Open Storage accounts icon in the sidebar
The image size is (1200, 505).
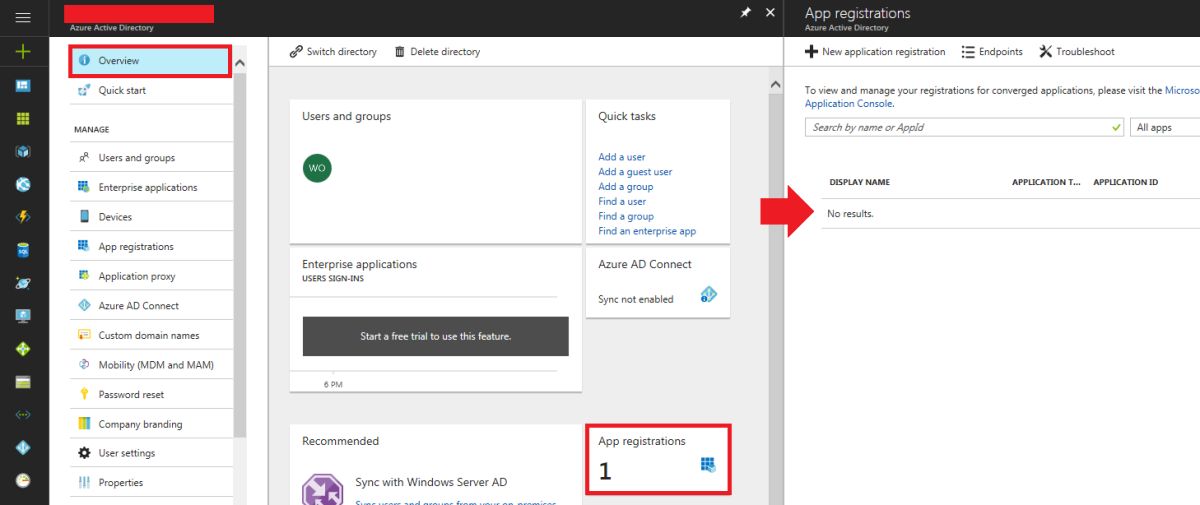[23, 382]
